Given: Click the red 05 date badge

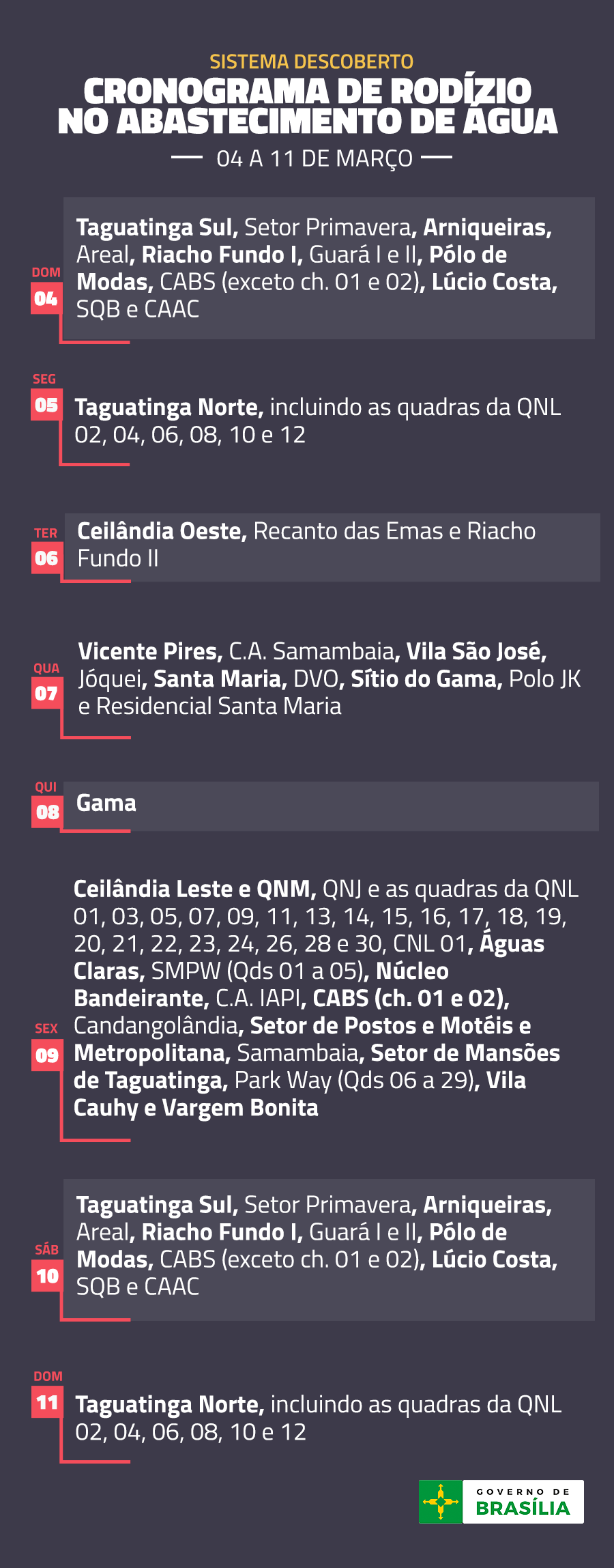Looking at the screenshot, I should click(x=46, y=405).
